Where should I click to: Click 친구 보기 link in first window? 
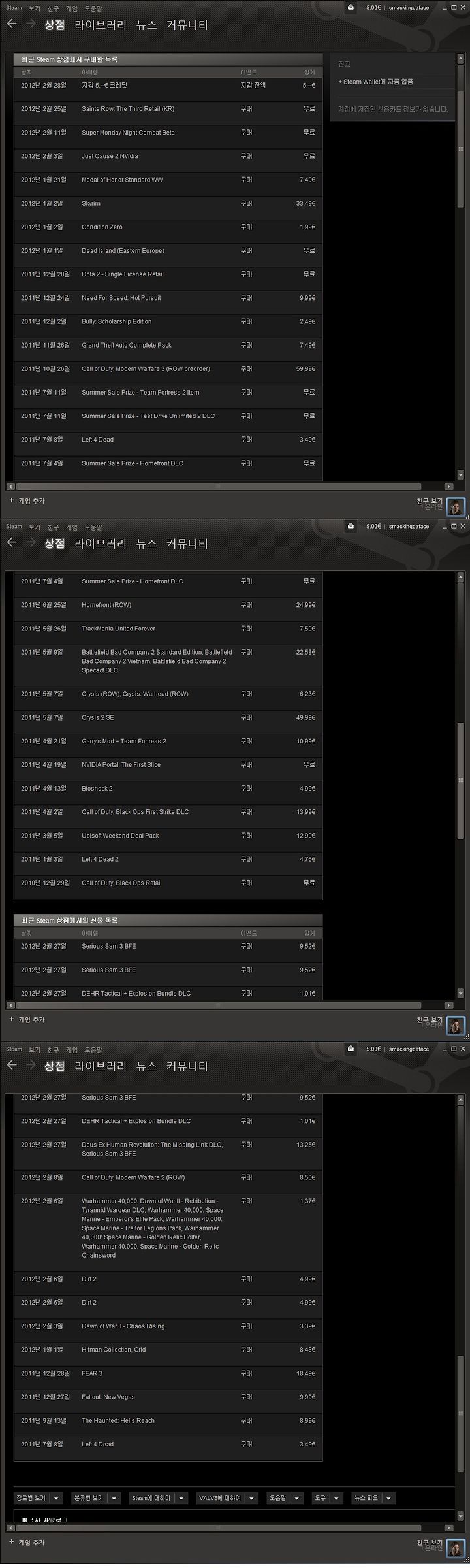click(x=430, y=501)
